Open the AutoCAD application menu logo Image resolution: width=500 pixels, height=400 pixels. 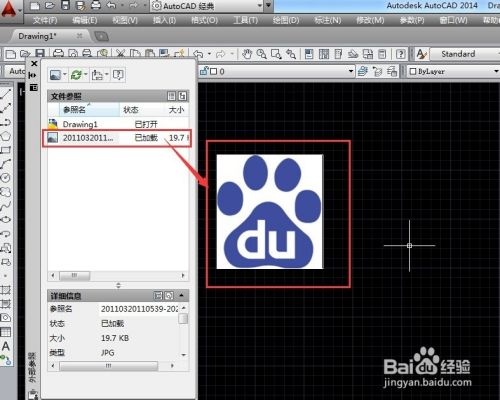(x=9, y=9)
